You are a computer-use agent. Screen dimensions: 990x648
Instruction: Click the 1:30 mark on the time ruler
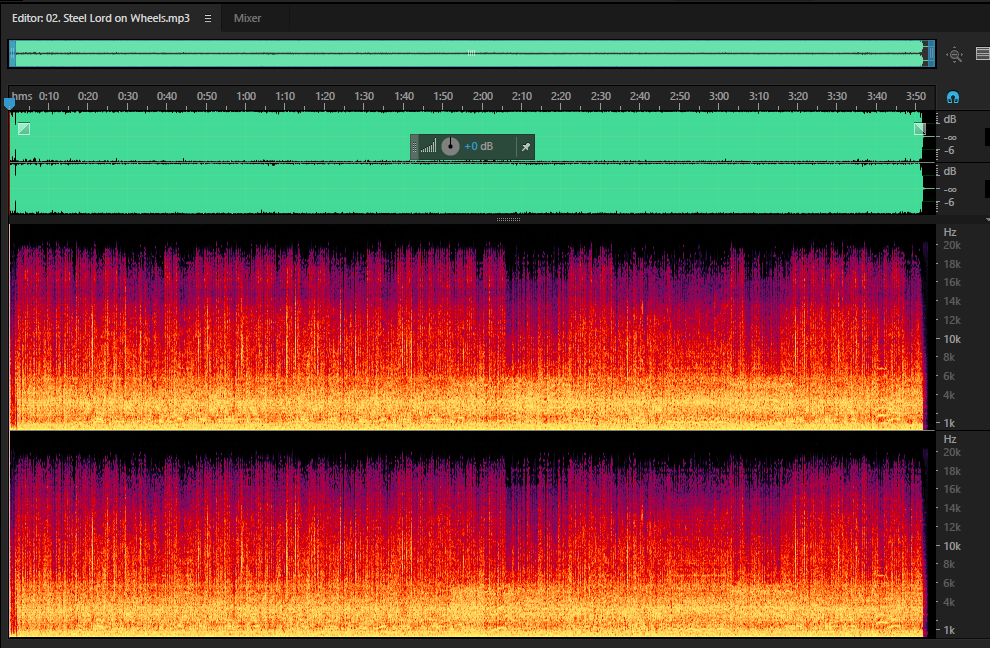point(364,96)
